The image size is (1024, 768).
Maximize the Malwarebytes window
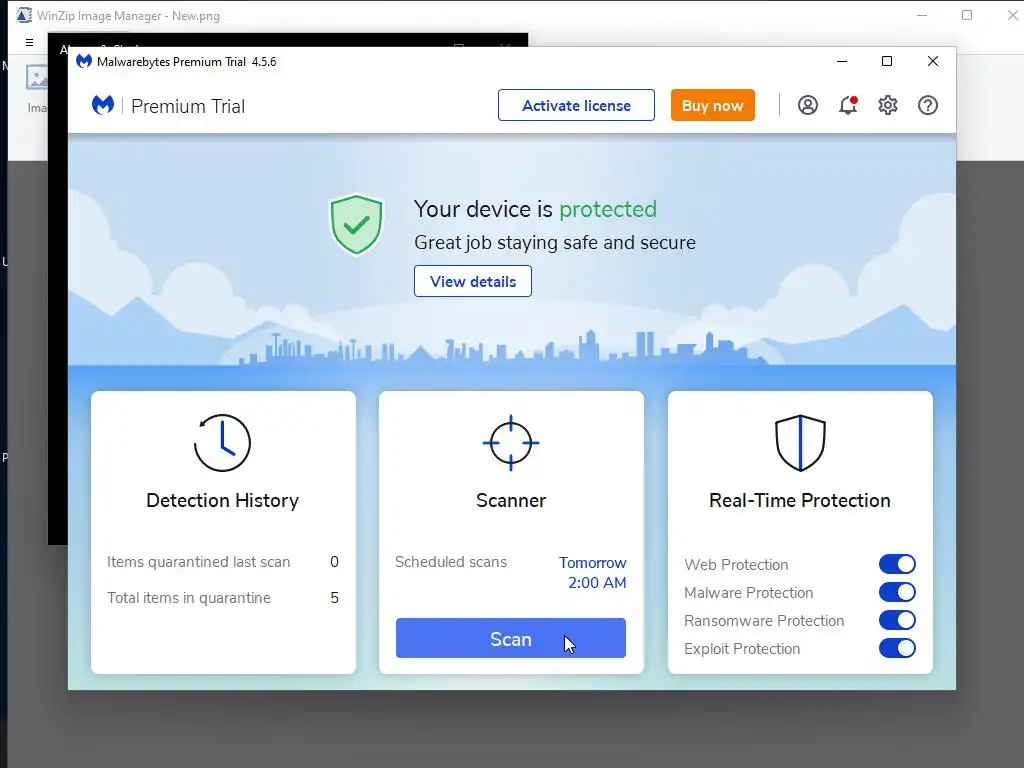887,61
